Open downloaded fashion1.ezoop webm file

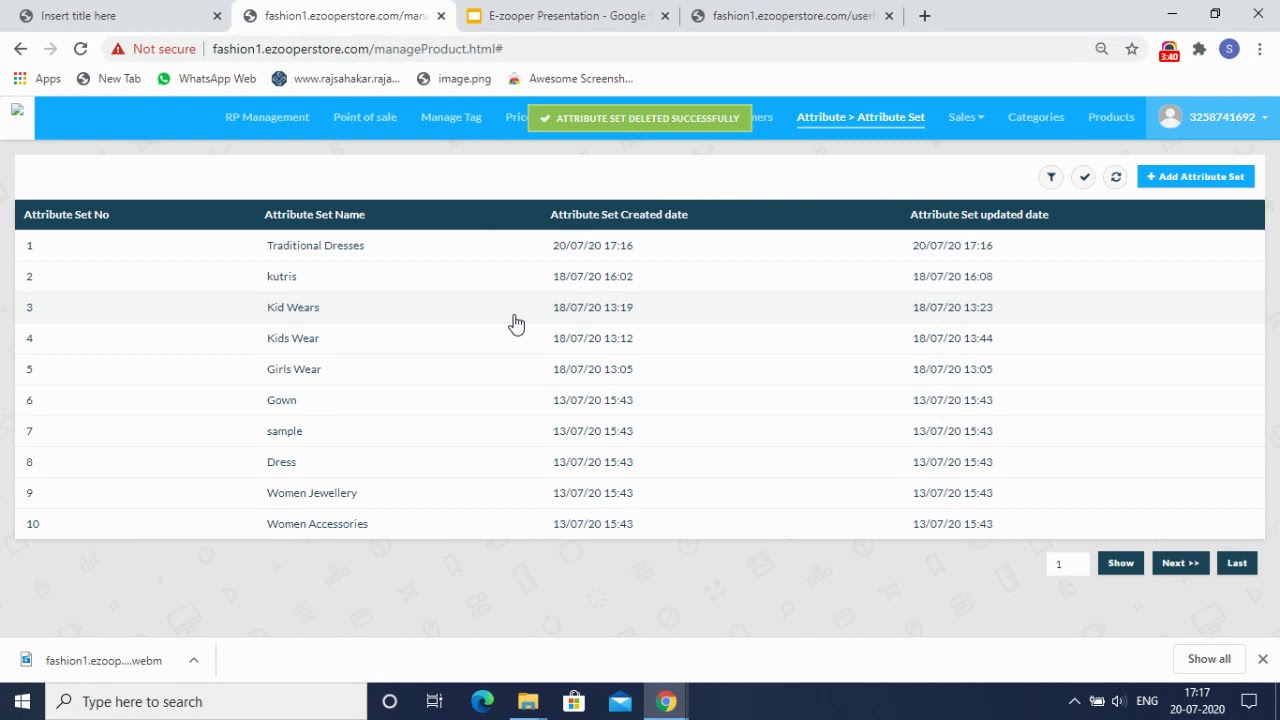[92, 660]
